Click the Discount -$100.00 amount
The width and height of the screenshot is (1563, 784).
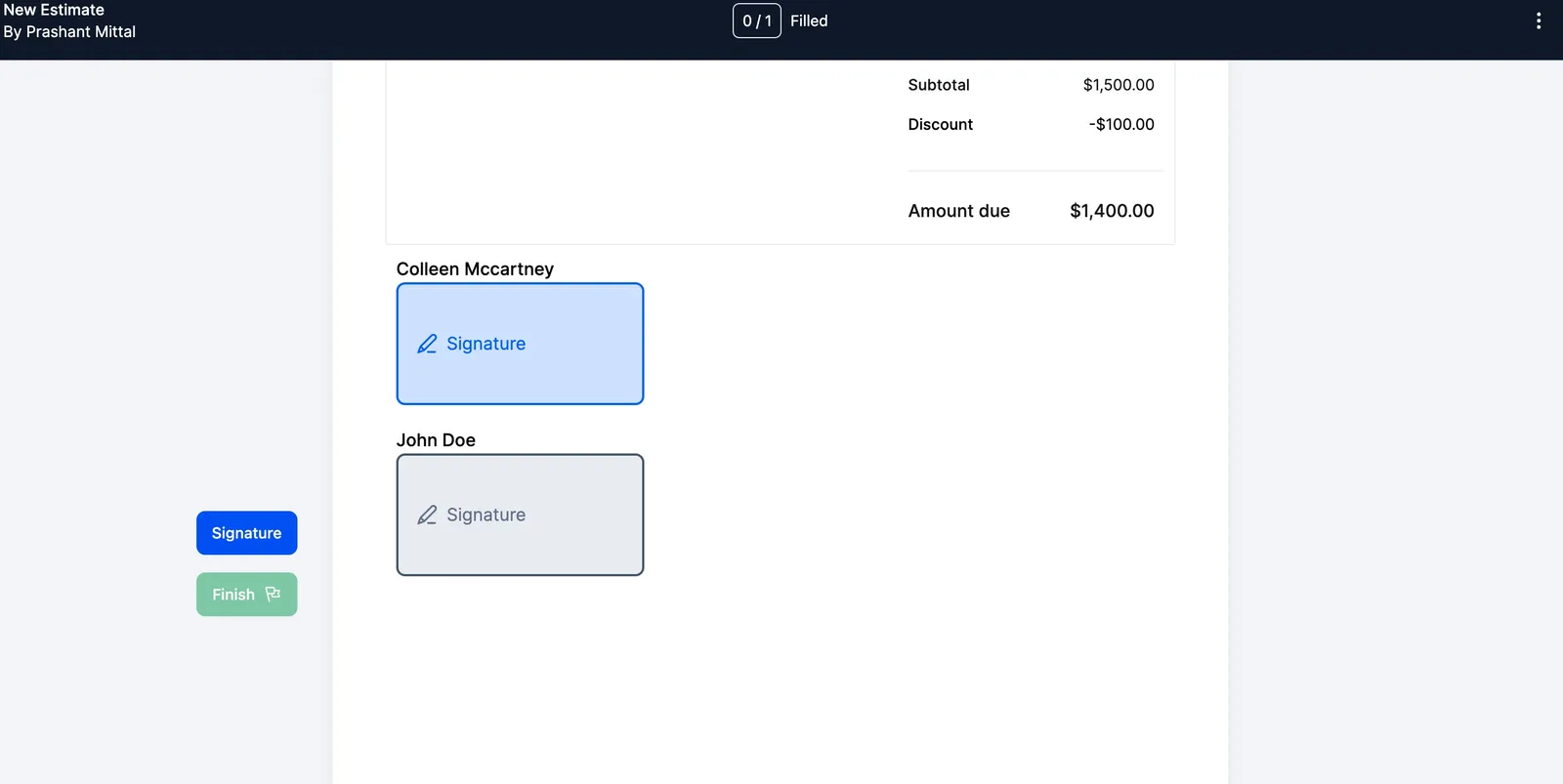coord(1121,124)
